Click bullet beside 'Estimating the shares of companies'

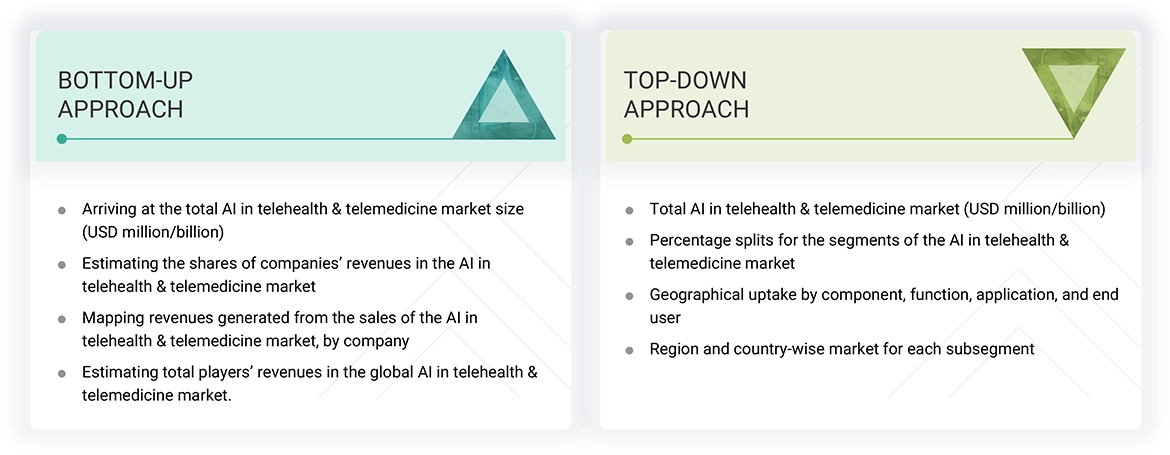(x=62, y=264)
